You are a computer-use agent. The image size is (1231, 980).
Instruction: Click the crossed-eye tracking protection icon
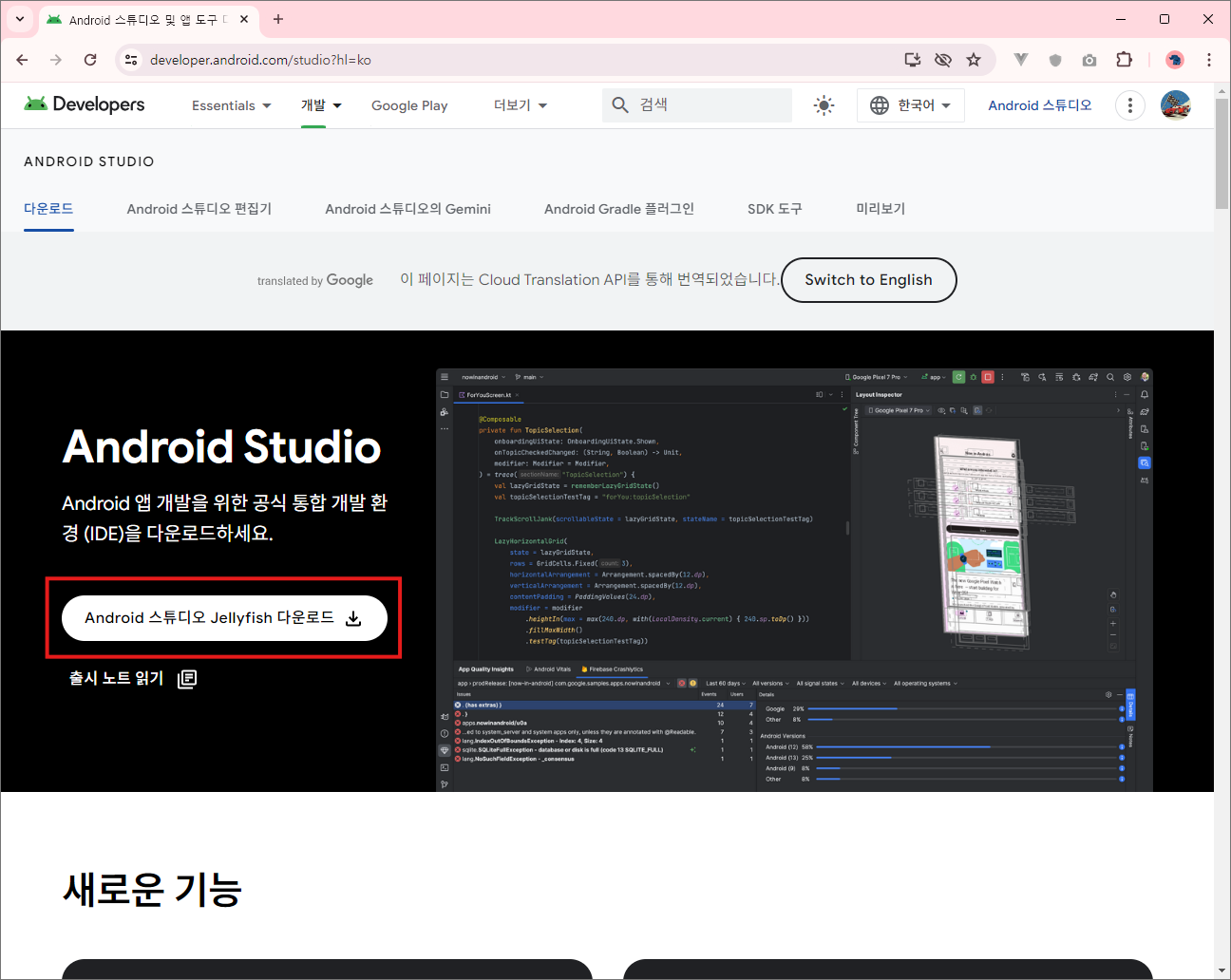[x=943, y=60]
